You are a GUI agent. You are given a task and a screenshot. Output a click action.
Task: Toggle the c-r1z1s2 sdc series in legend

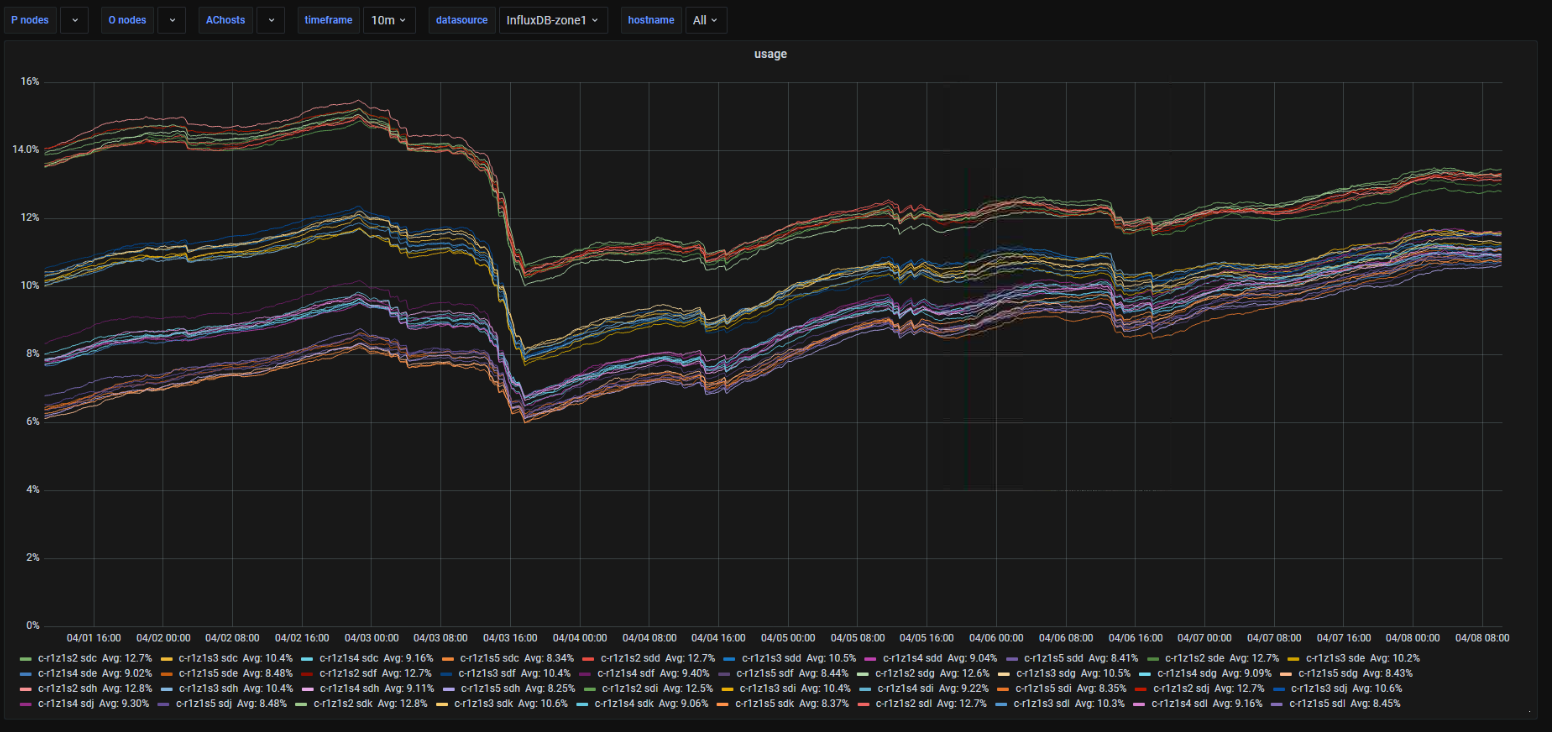pyautogui.click(x=67, y=658)
